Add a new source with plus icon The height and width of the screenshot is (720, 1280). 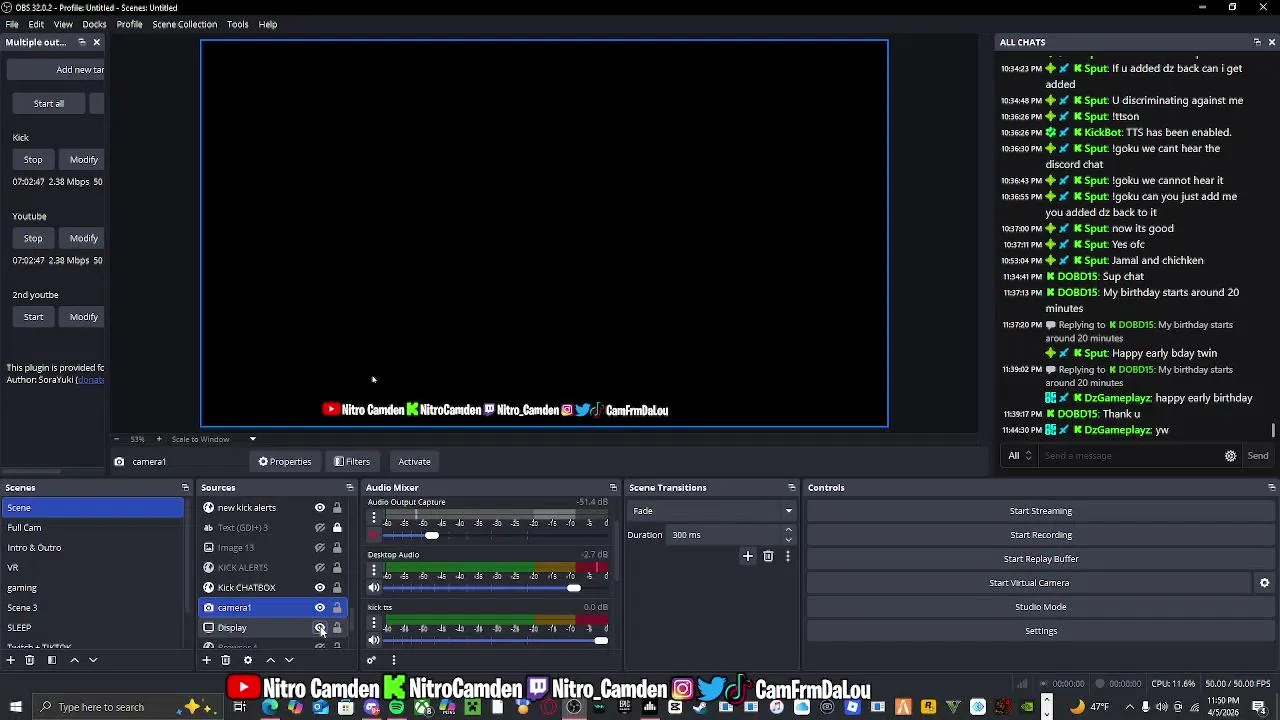tap(206, 660)
